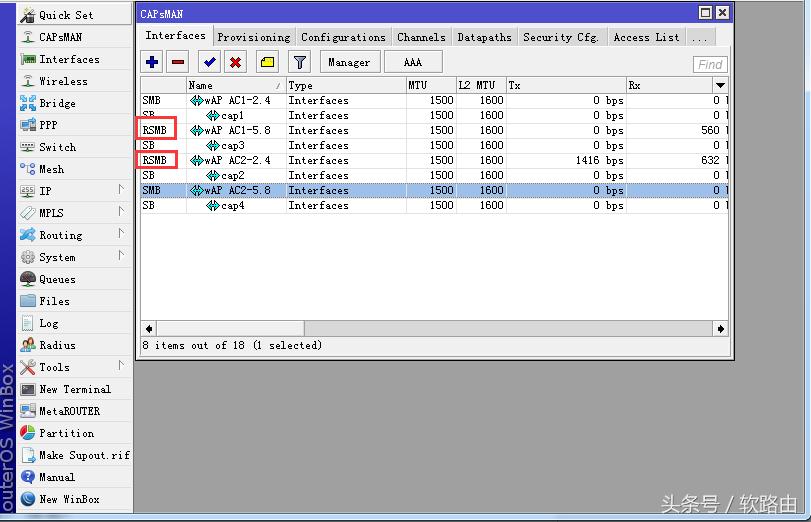The image size is (811, 522).
Task: Open Queues in the sidebar
Action: click(x=75, y=279)
